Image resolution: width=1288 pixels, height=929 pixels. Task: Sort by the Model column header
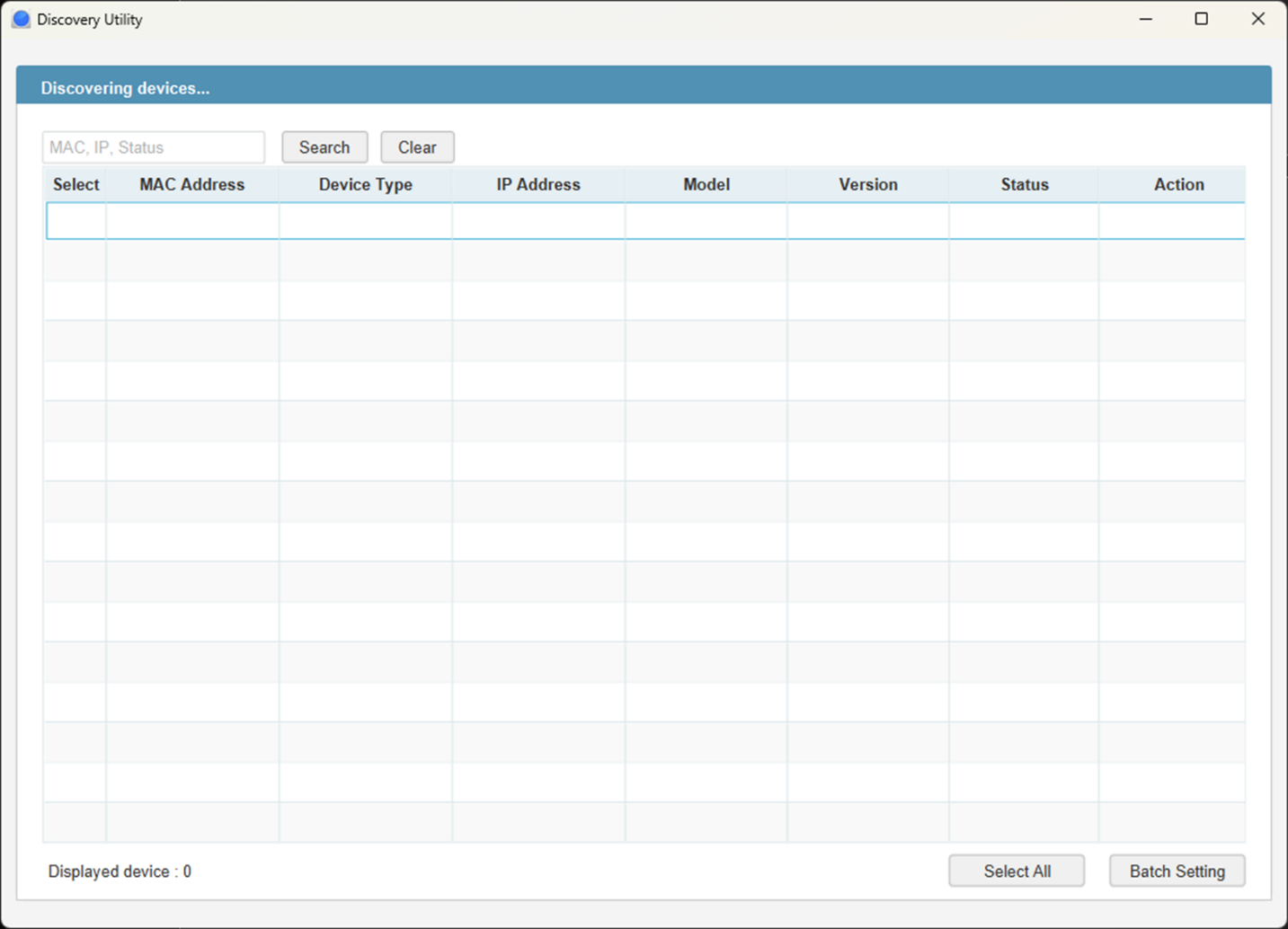(x=706, y=184)
